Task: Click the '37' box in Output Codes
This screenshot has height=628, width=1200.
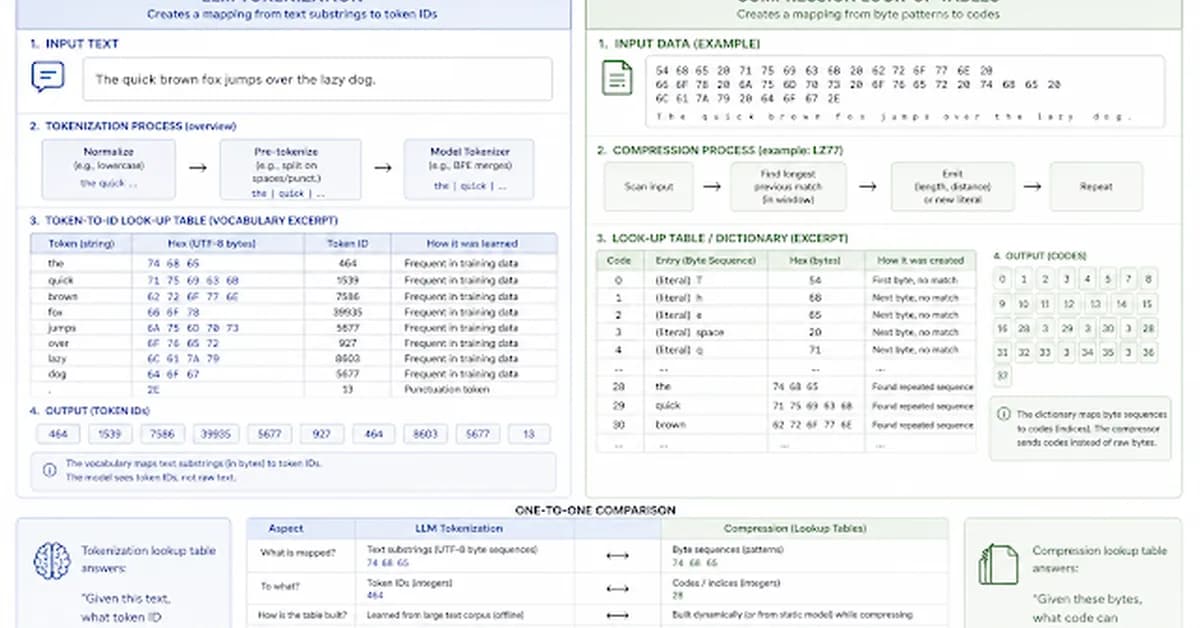Action: (1002, 377)
